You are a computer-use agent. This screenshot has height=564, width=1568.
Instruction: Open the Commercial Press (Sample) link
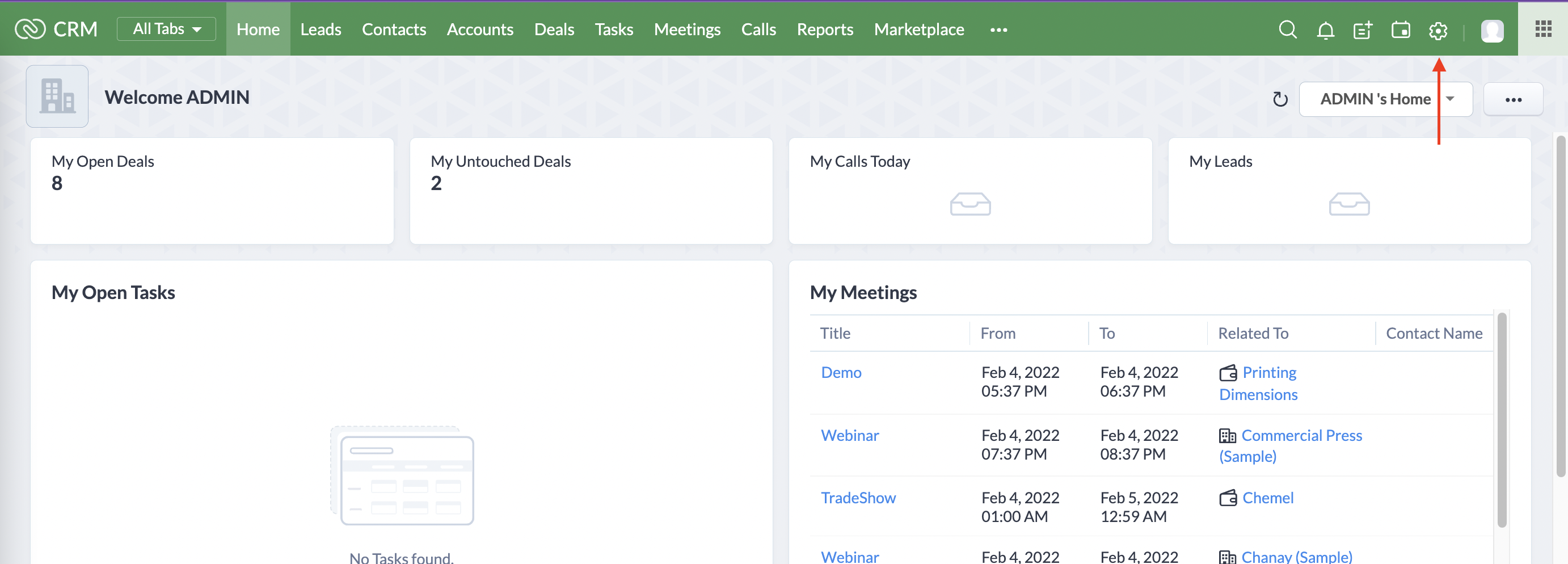point(1291,446)
